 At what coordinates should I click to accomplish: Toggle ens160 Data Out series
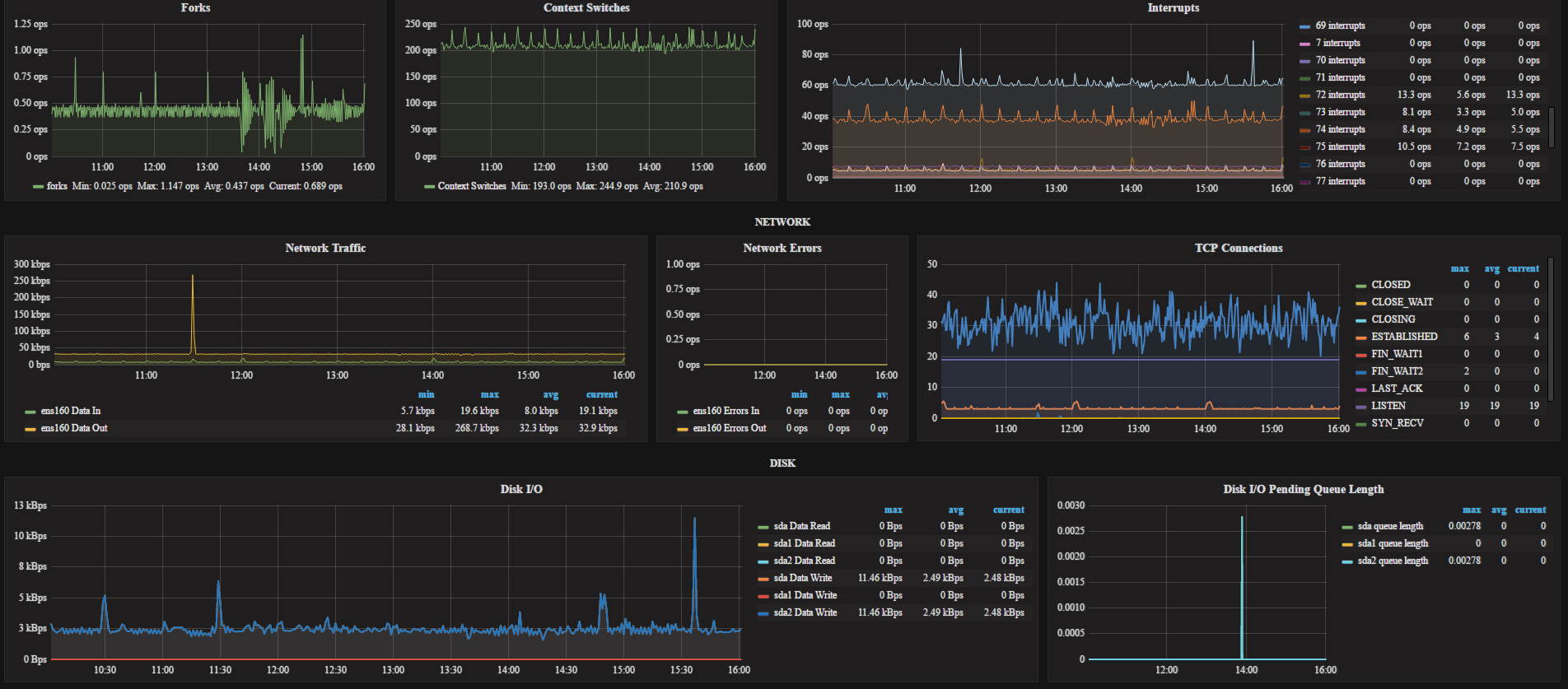pos(74,428)
